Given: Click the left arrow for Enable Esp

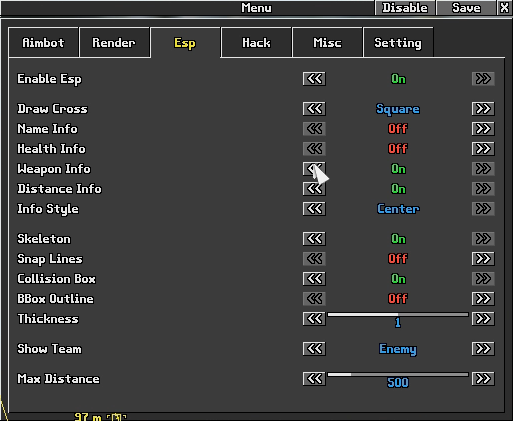Looking at the screenshot, I should tap(314, 79).
